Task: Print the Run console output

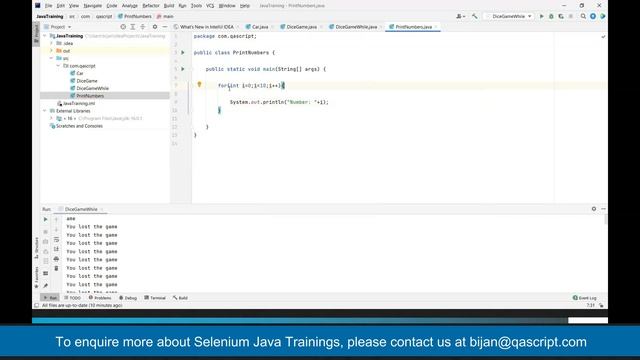Action: point(56,259)
